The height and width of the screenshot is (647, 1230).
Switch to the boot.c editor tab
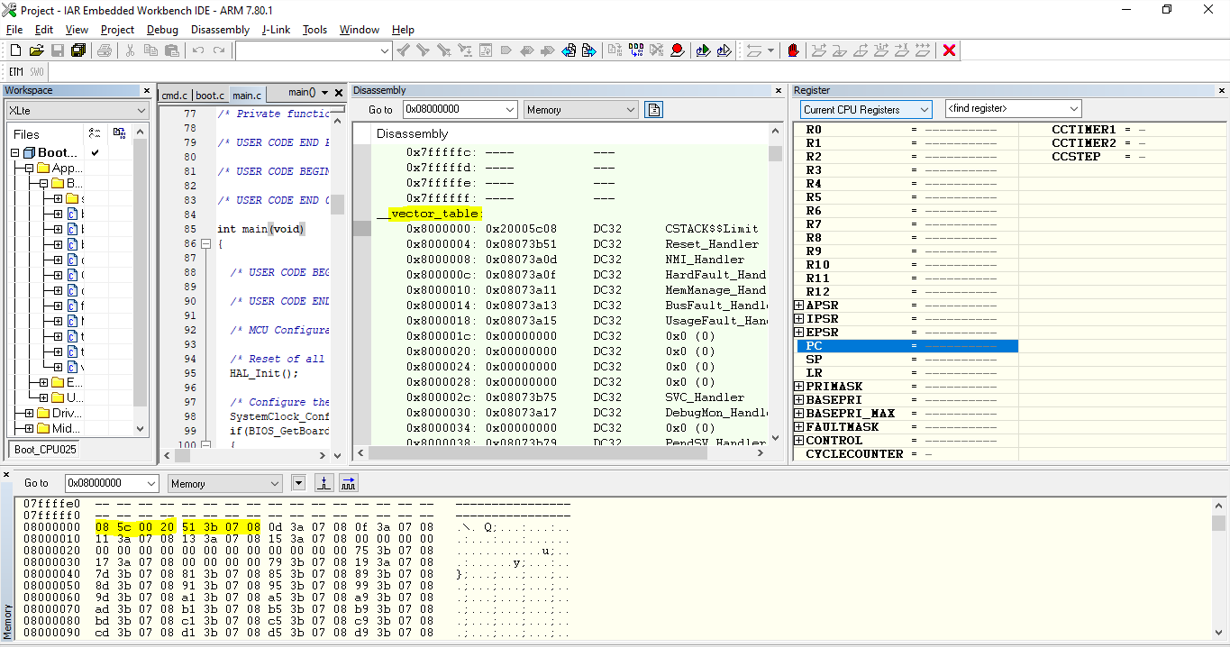(x=210, y=94)
